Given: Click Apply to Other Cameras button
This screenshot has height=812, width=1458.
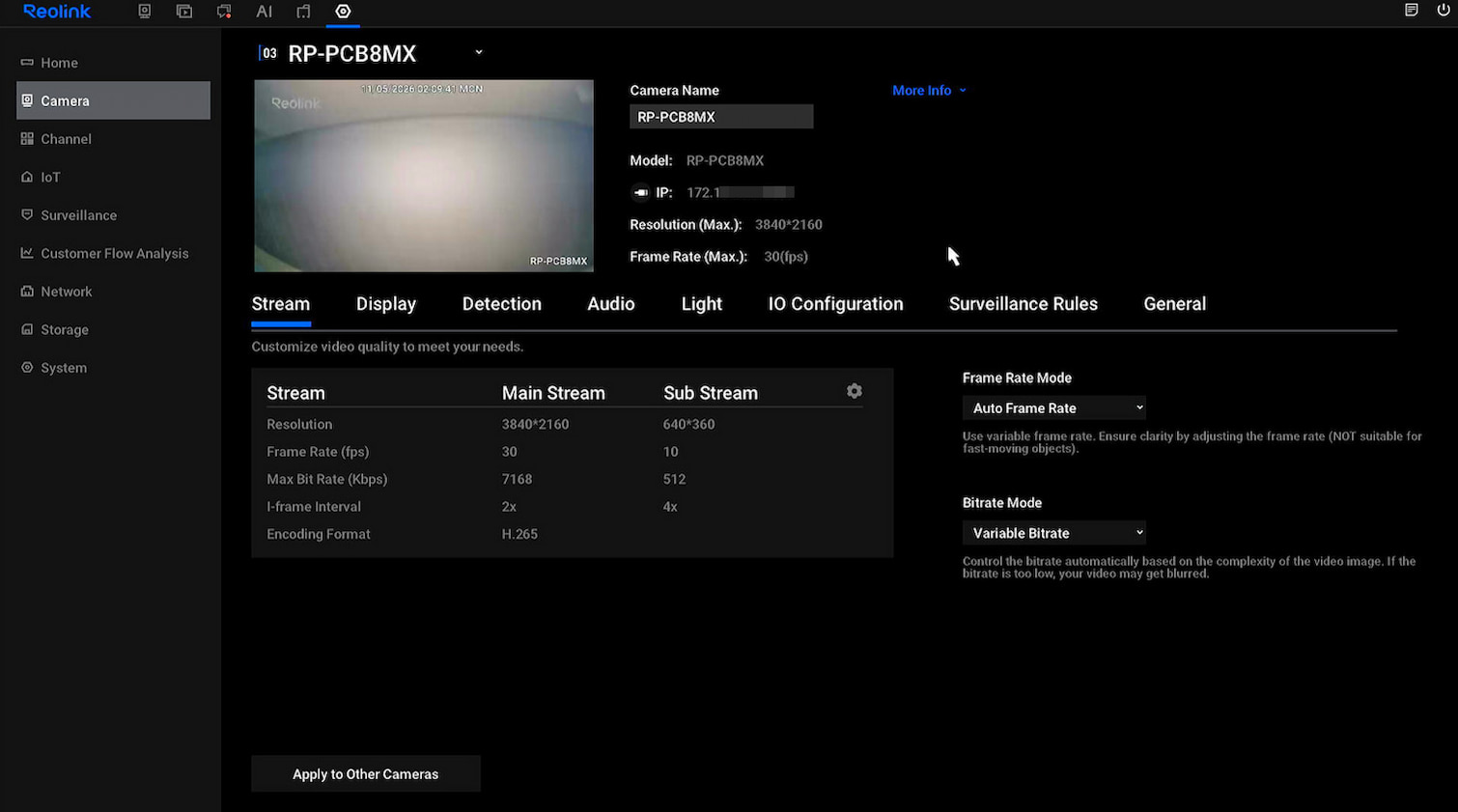Looking at the screenshot, I should (366, 774).
